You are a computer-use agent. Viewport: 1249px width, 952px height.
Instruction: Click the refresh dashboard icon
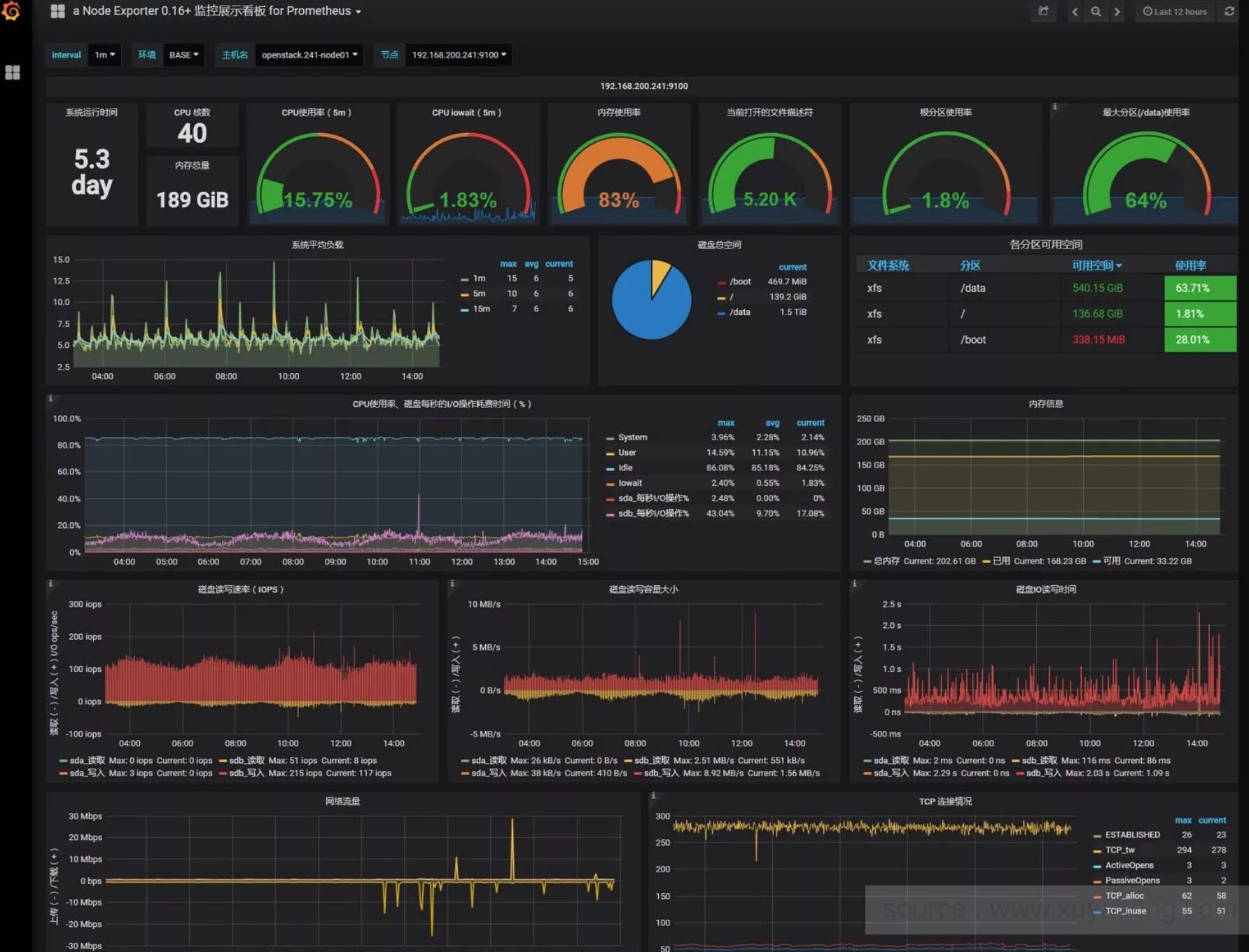pos(1229,11)
